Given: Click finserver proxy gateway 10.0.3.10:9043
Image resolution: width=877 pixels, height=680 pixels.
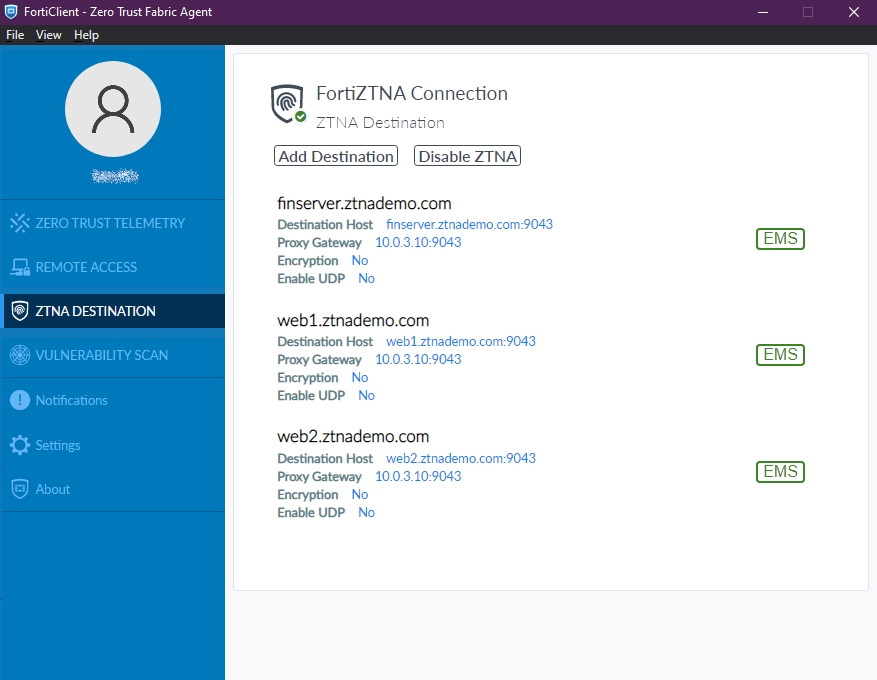Looking at the screenshot, I should point(418,242).
